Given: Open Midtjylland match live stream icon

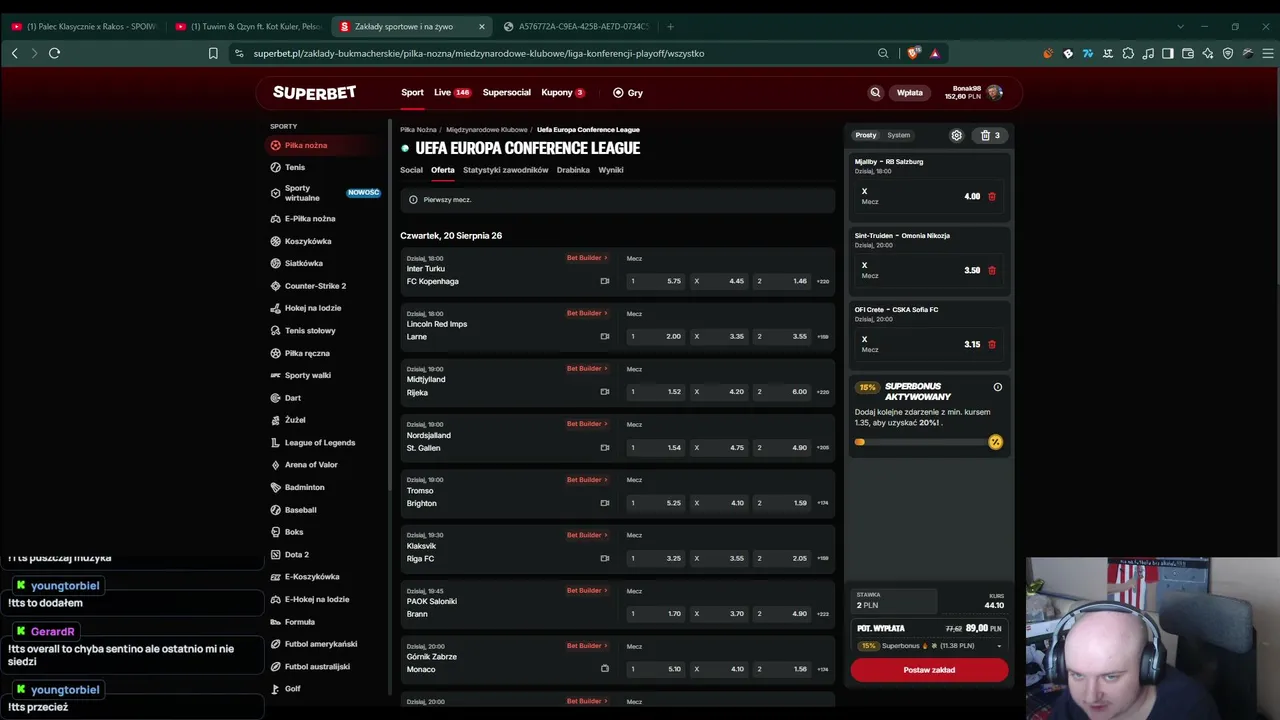Looking at the screenshot, I should [604, 392].
